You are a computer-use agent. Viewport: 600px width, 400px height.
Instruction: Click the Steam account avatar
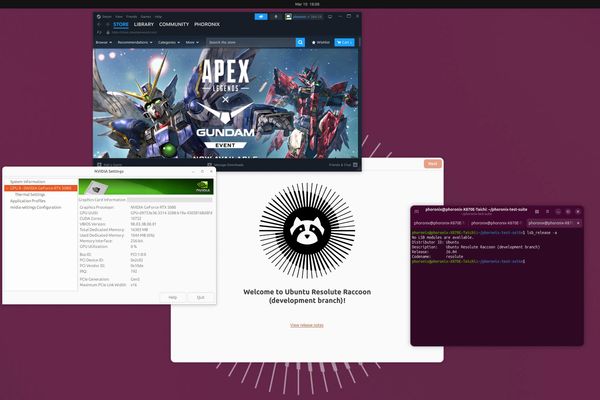point(288,17)
